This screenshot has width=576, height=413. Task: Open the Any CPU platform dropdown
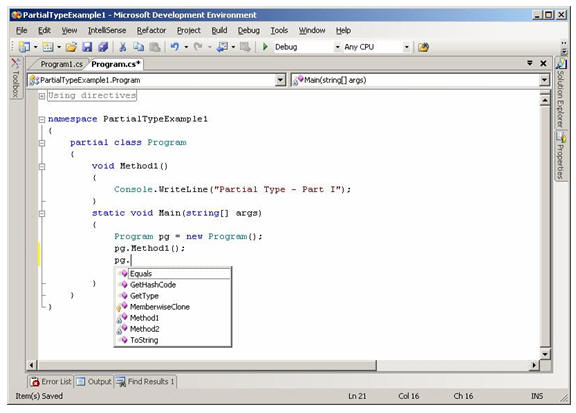pyautogui.click(x=406, y=47)
